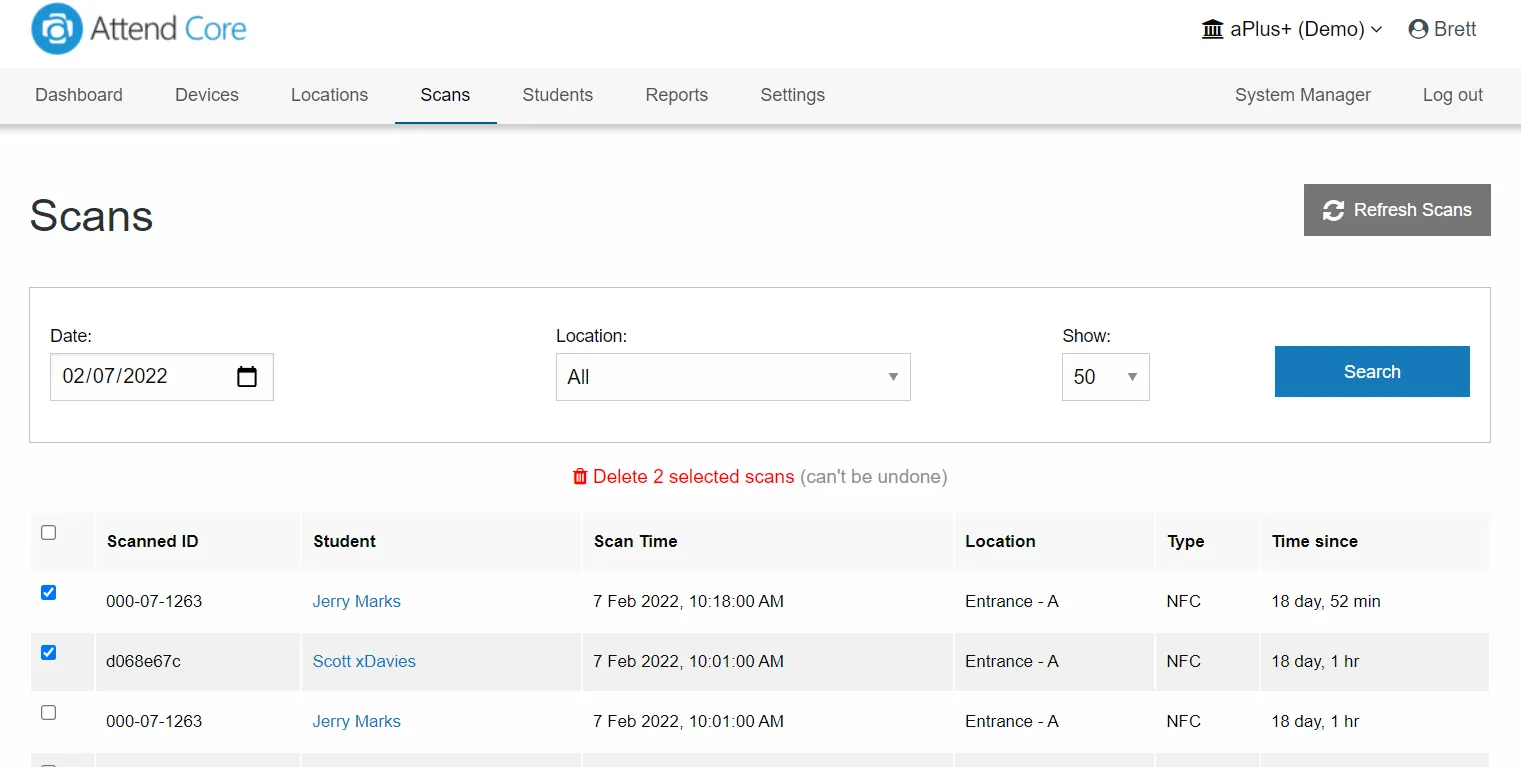
Task: Expand the aPlus+ (Demo) organization menu
Action: pos(1292,29)
